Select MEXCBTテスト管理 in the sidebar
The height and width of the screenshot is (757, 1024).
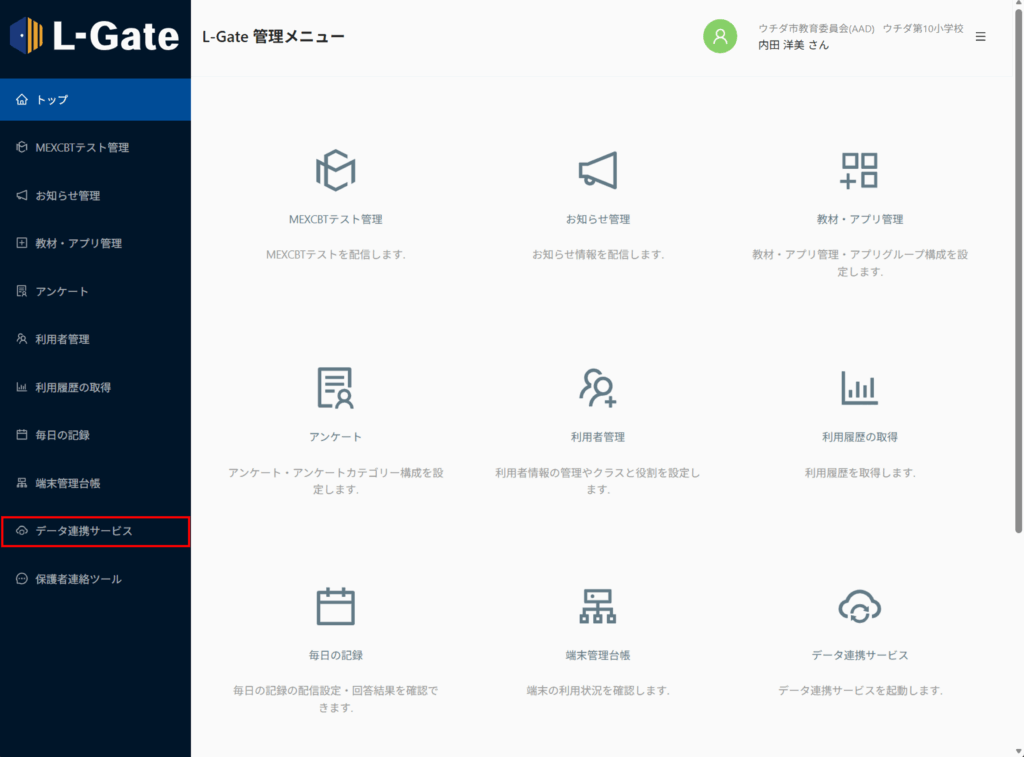tap(95, 148)
